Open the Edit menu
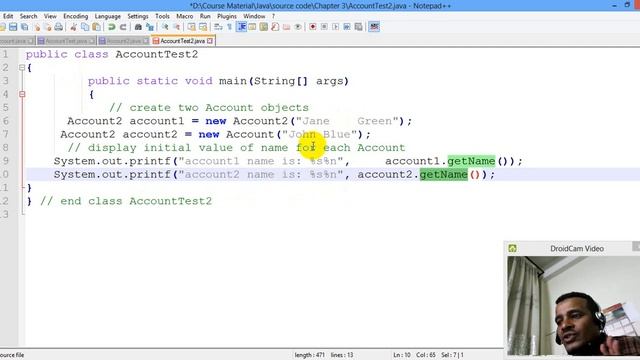The width and height of the screenshot is (640, 360). pyautogui.click(x=8, y=16)
